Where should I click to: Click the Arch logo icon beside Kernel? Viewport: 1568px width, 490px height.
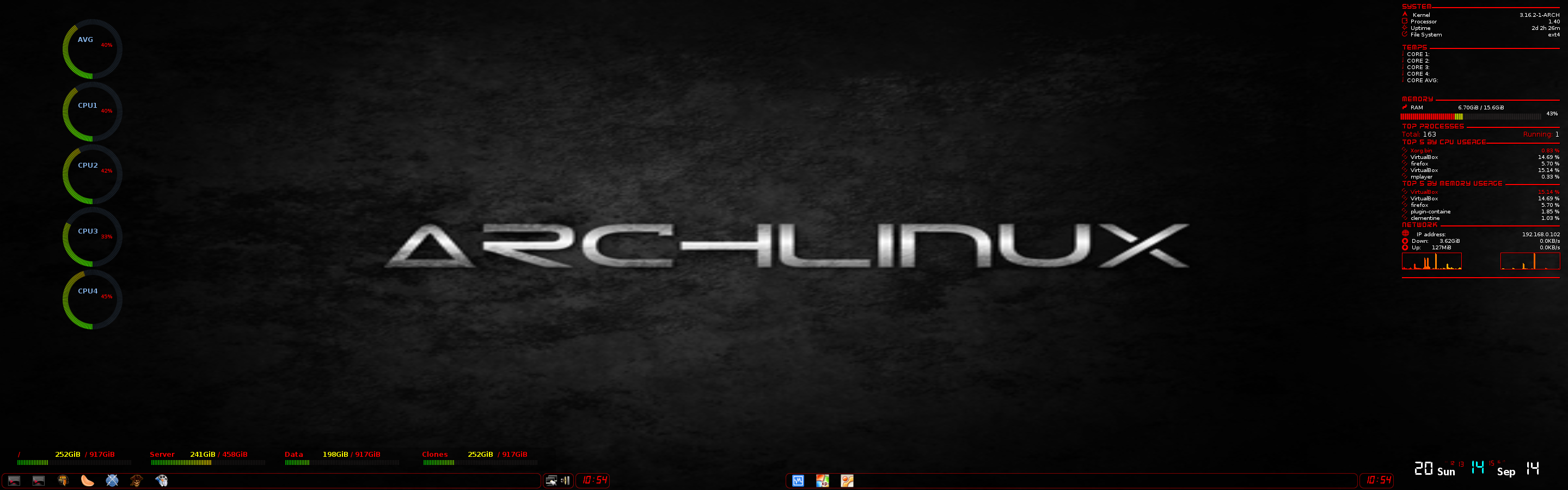(x=1405, y=14)
